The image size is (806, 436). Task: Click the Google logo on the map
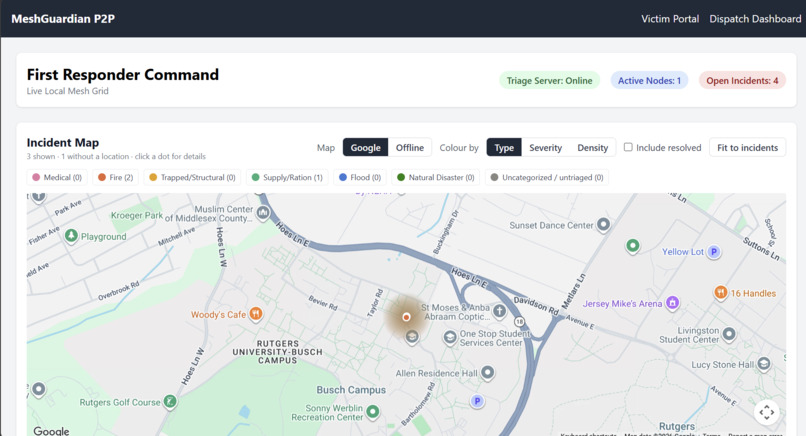tap(51, 430)
